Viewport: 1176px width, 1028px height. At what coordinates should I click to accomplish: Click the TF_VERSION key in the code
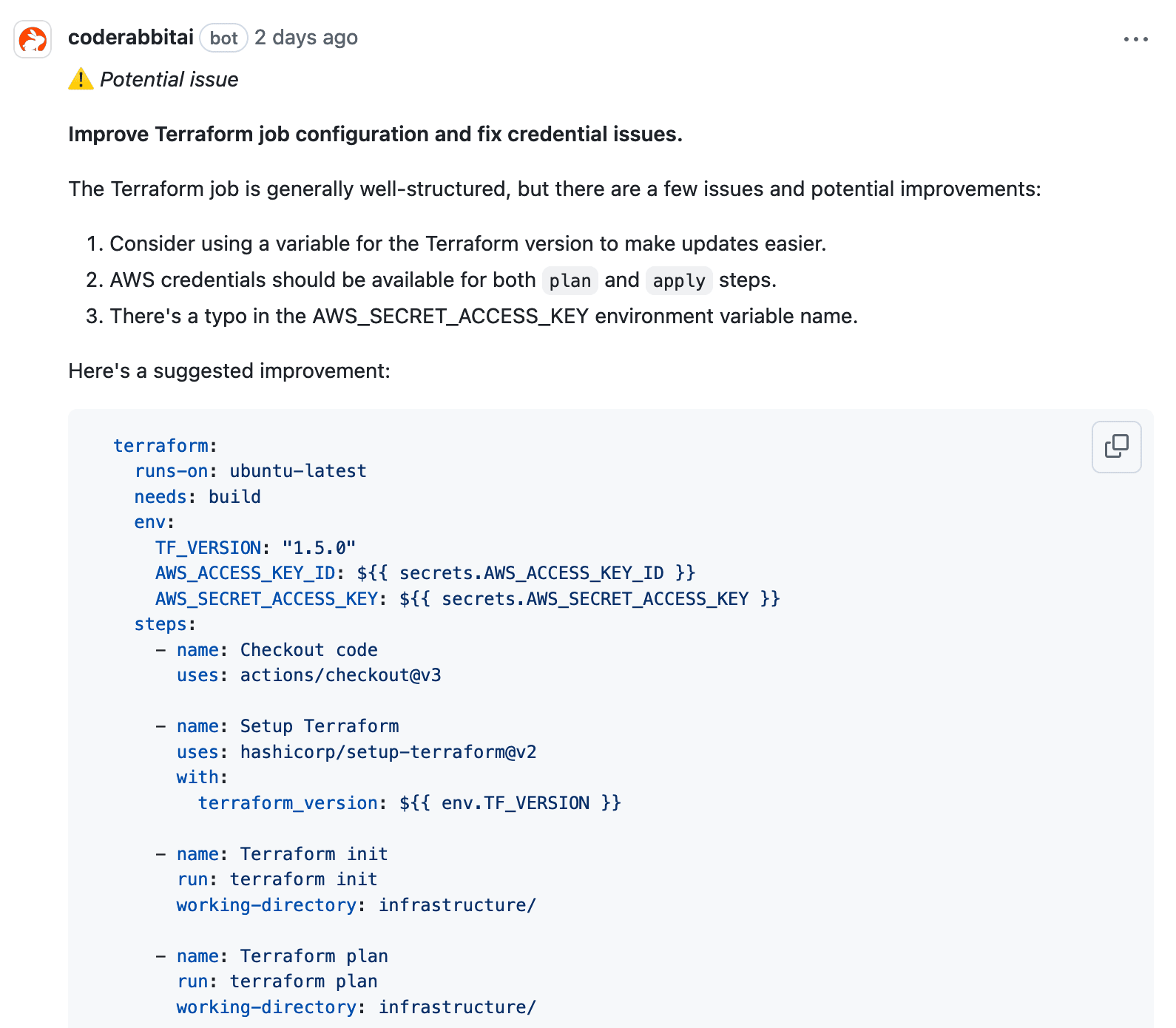pyautogui.click(x=208, y=548)
